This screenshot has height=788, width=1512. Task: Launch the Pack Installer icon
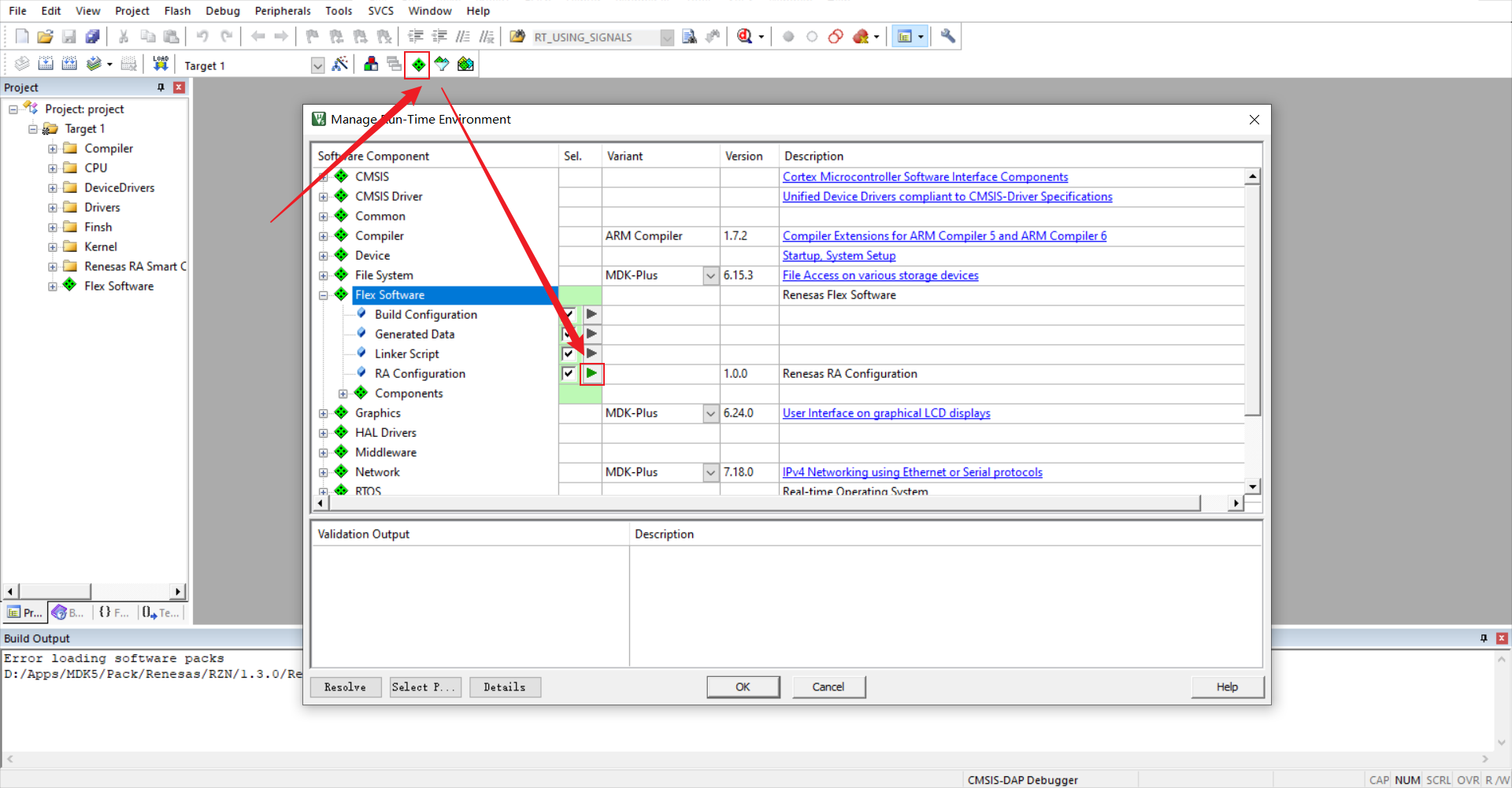(465, 65)
